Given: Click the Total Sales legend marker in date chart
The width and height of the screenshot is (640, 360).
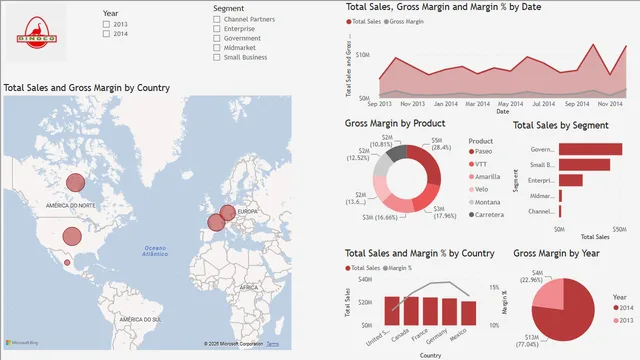Looking at the screenshot, I should (x=349, y=22).
